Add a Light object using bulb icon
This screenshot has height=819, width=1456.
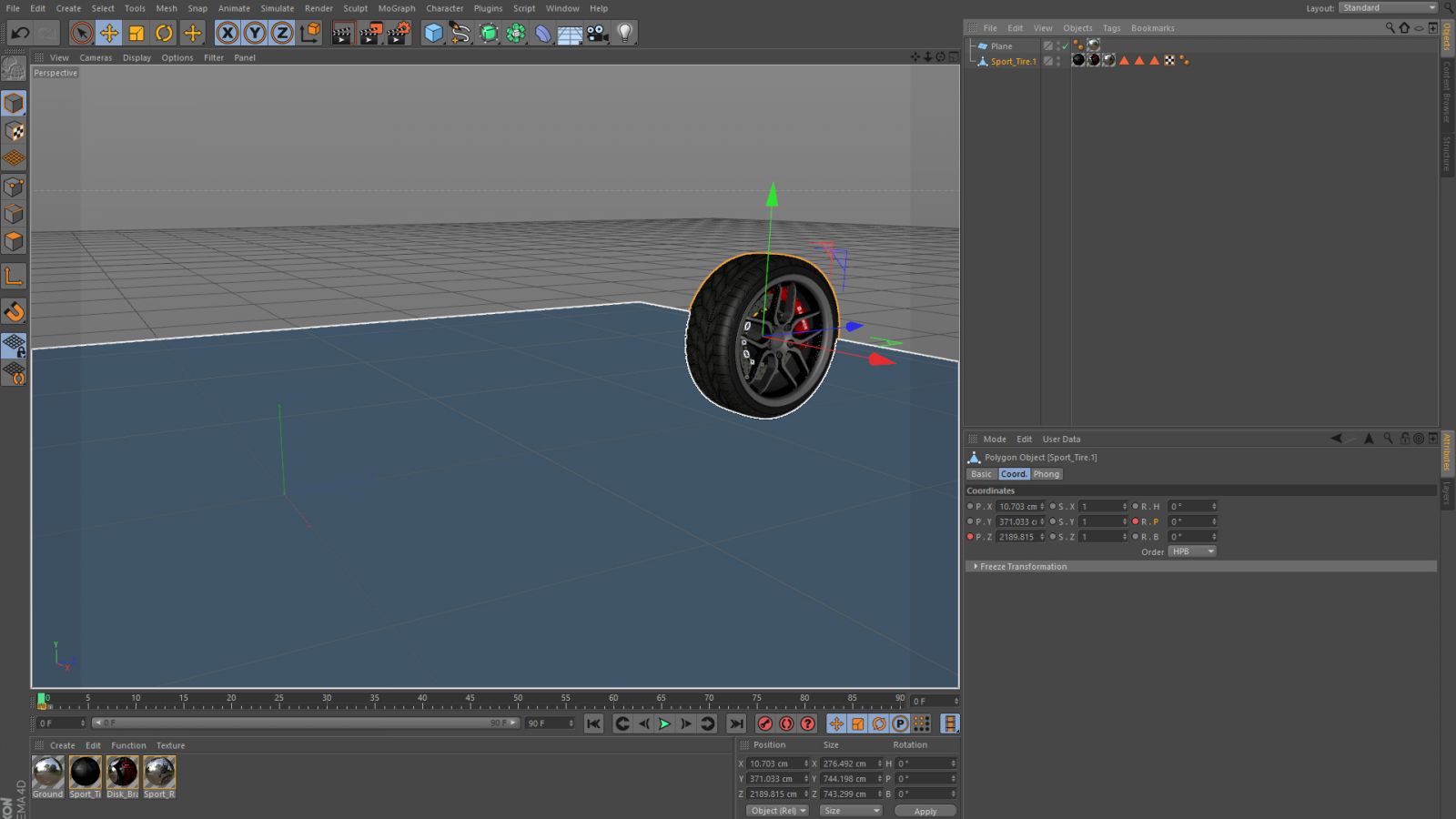tap(624, 34)
